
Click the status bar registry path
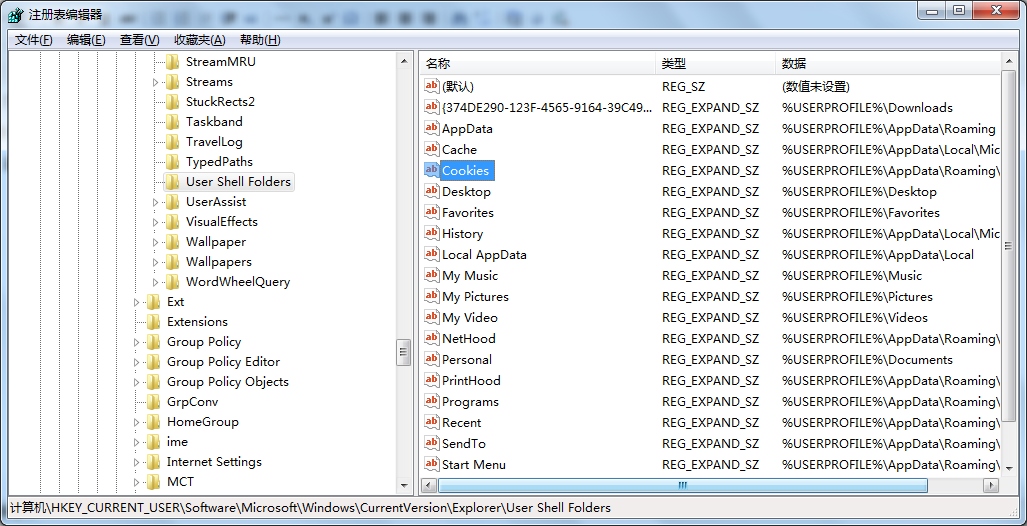(310, 508)
